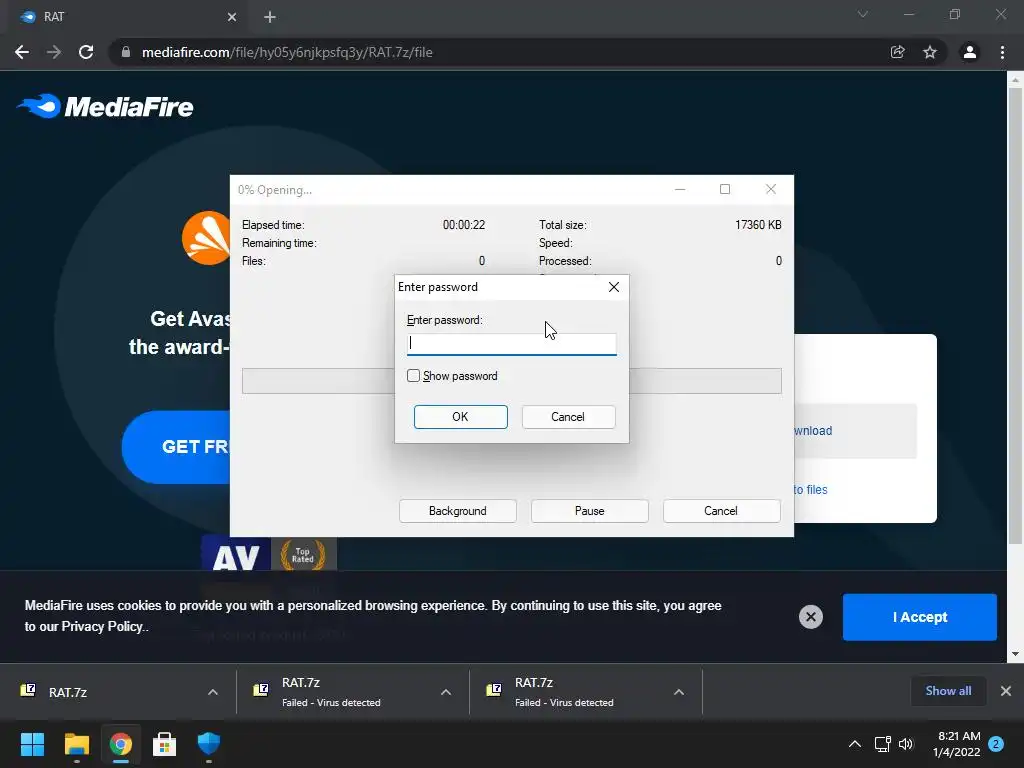Open volume tray icon
Screen dimensions: 1024x768
click(x=906, y=744)
